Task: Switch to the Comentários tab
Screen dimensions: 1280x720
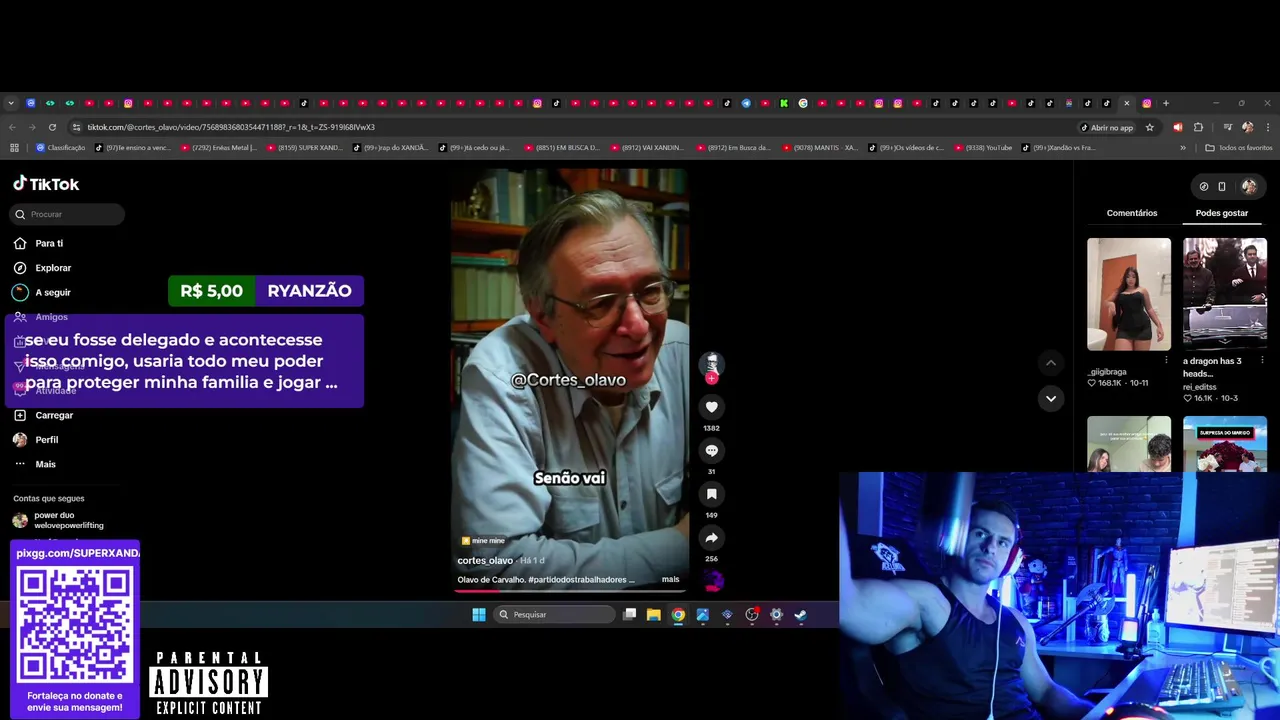Action: (x=1132, y=213)
